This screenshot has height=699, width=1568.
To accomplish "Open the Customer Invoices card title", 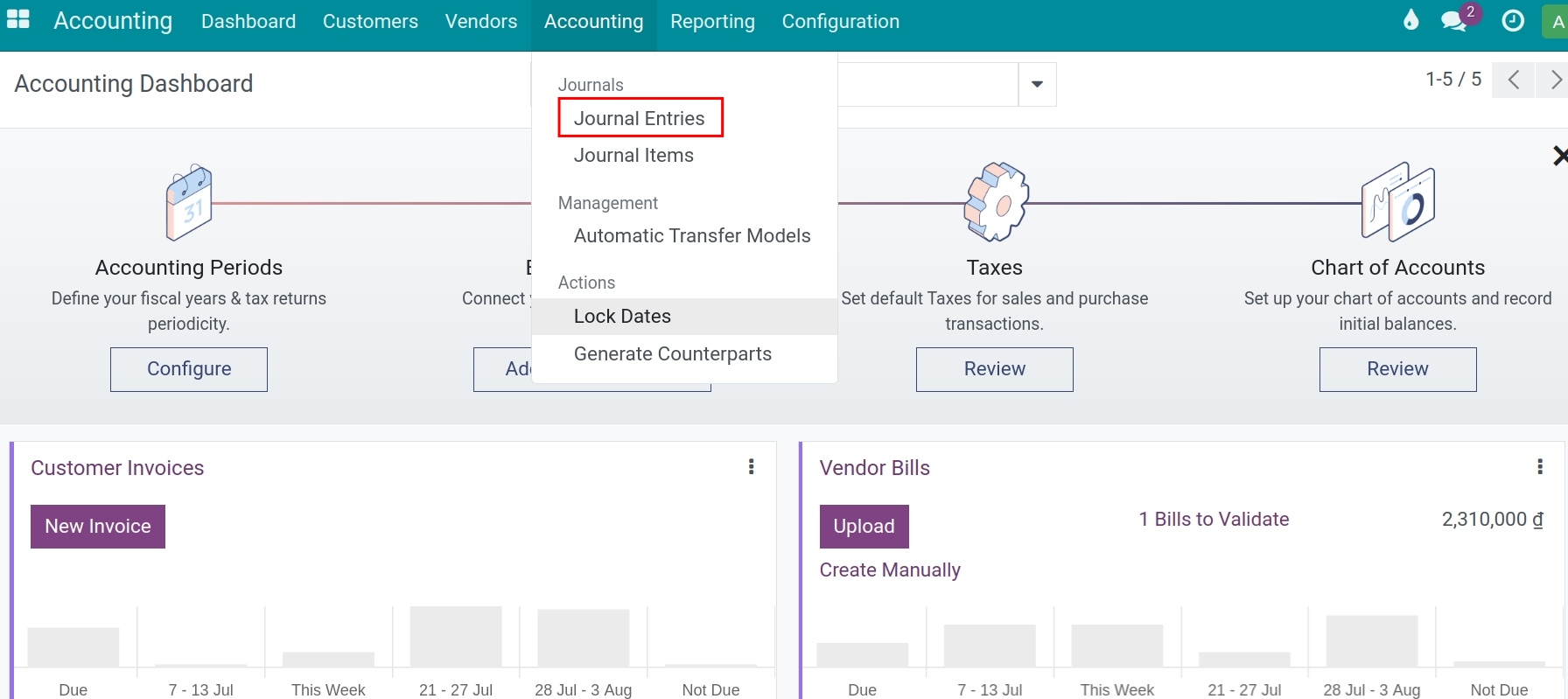I will (117, 468).
